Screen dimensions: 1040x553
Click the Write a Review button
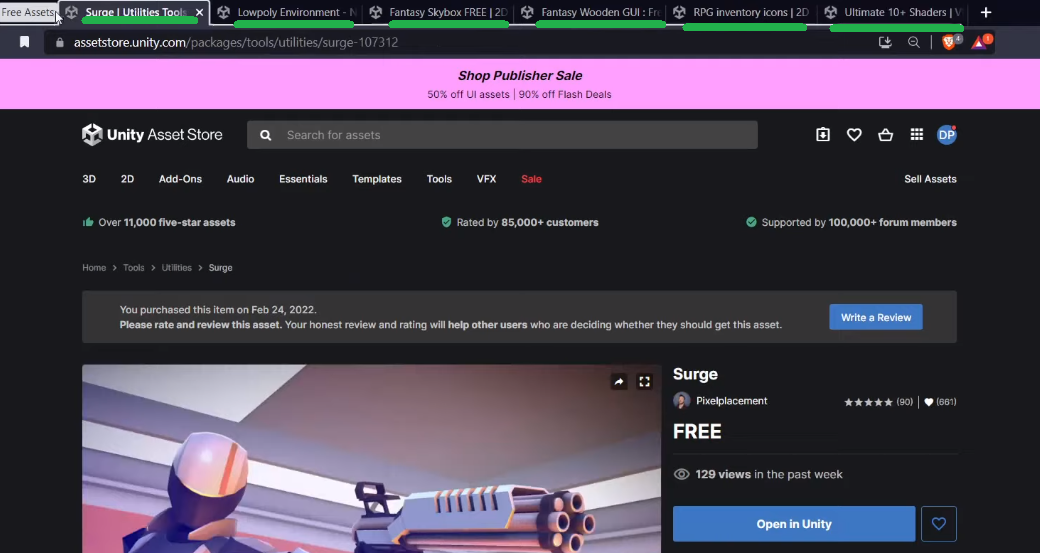point(876,317)
